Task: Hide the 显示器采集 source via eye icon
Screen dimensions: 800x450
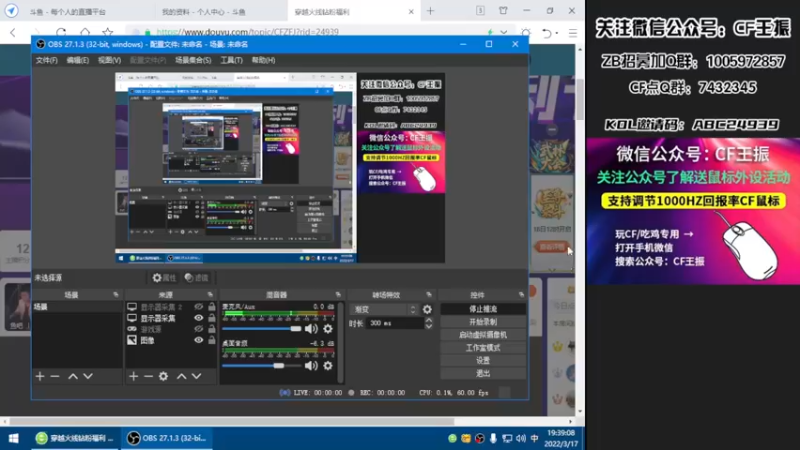Action: point(198,318)
